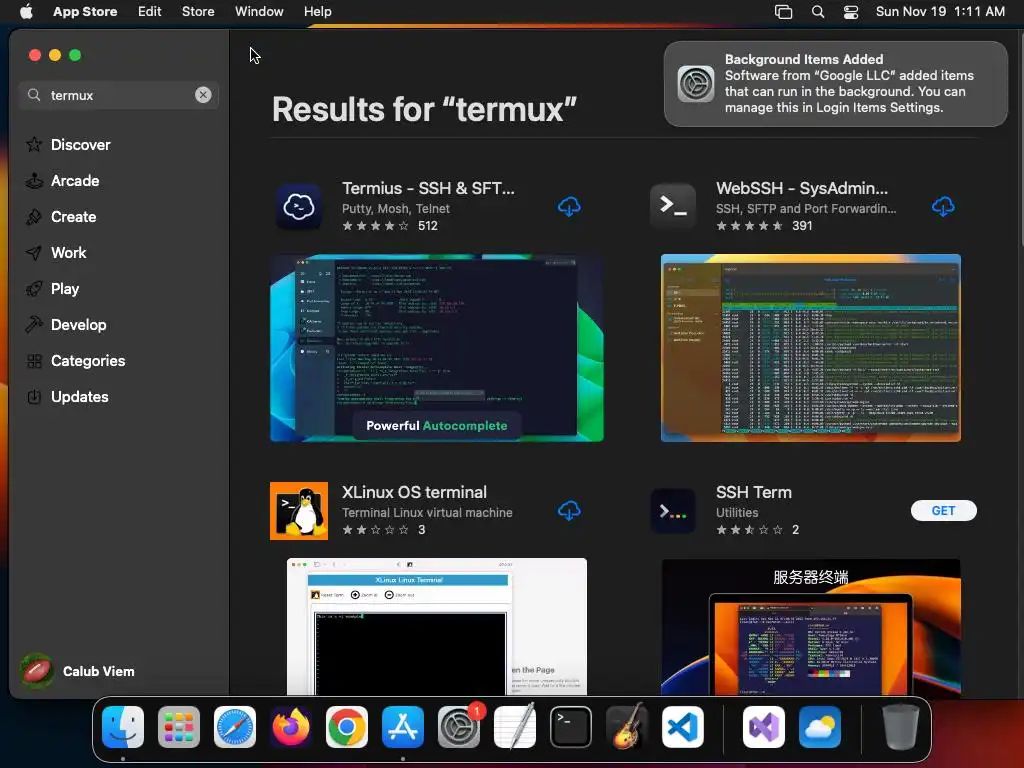Open the Window menu
Screen dimensions: 1024x768
pyautogui.click(x=259, y=11)
